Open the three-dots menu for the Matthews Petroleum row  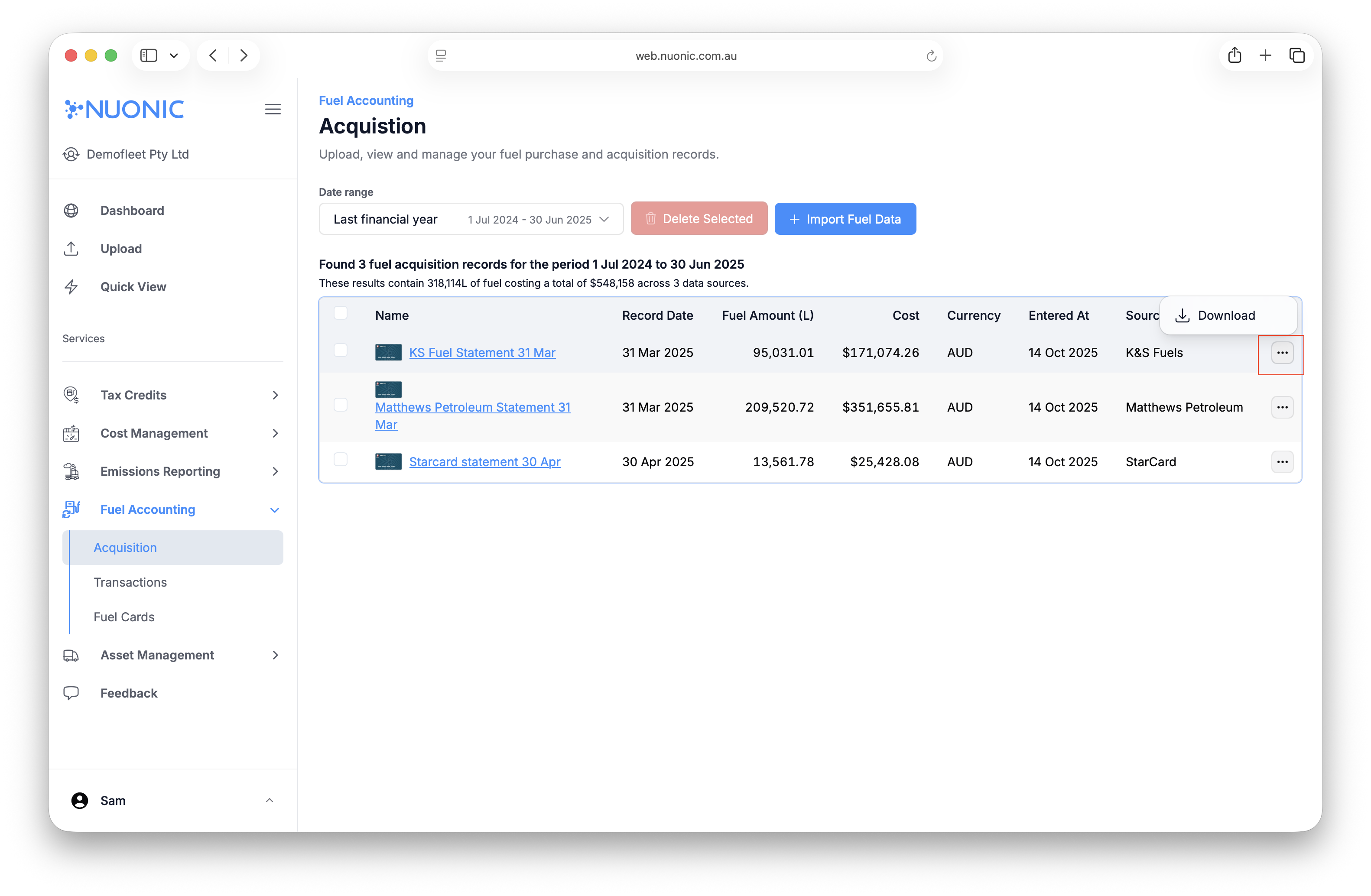pos(1282,407)
